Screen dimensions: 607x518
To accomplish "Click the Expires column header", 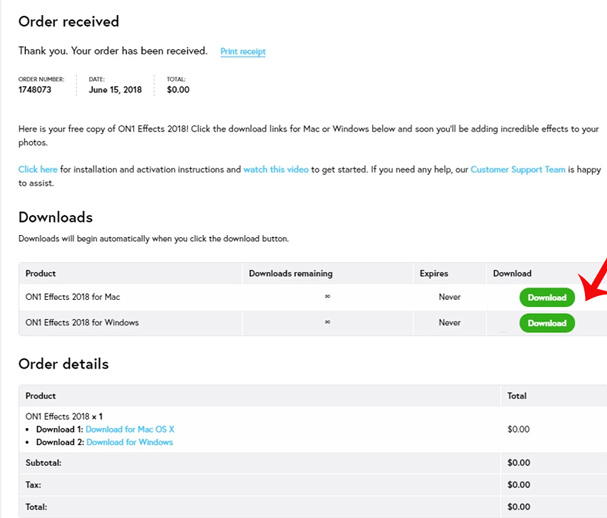I will (434, 273).
